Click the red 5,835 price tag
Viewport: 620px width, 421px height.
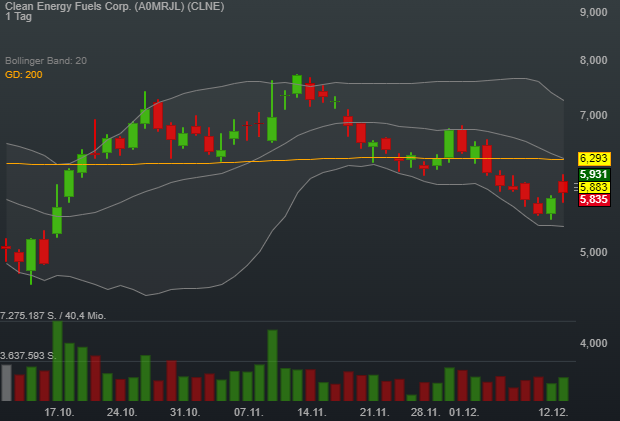(594, 200)
